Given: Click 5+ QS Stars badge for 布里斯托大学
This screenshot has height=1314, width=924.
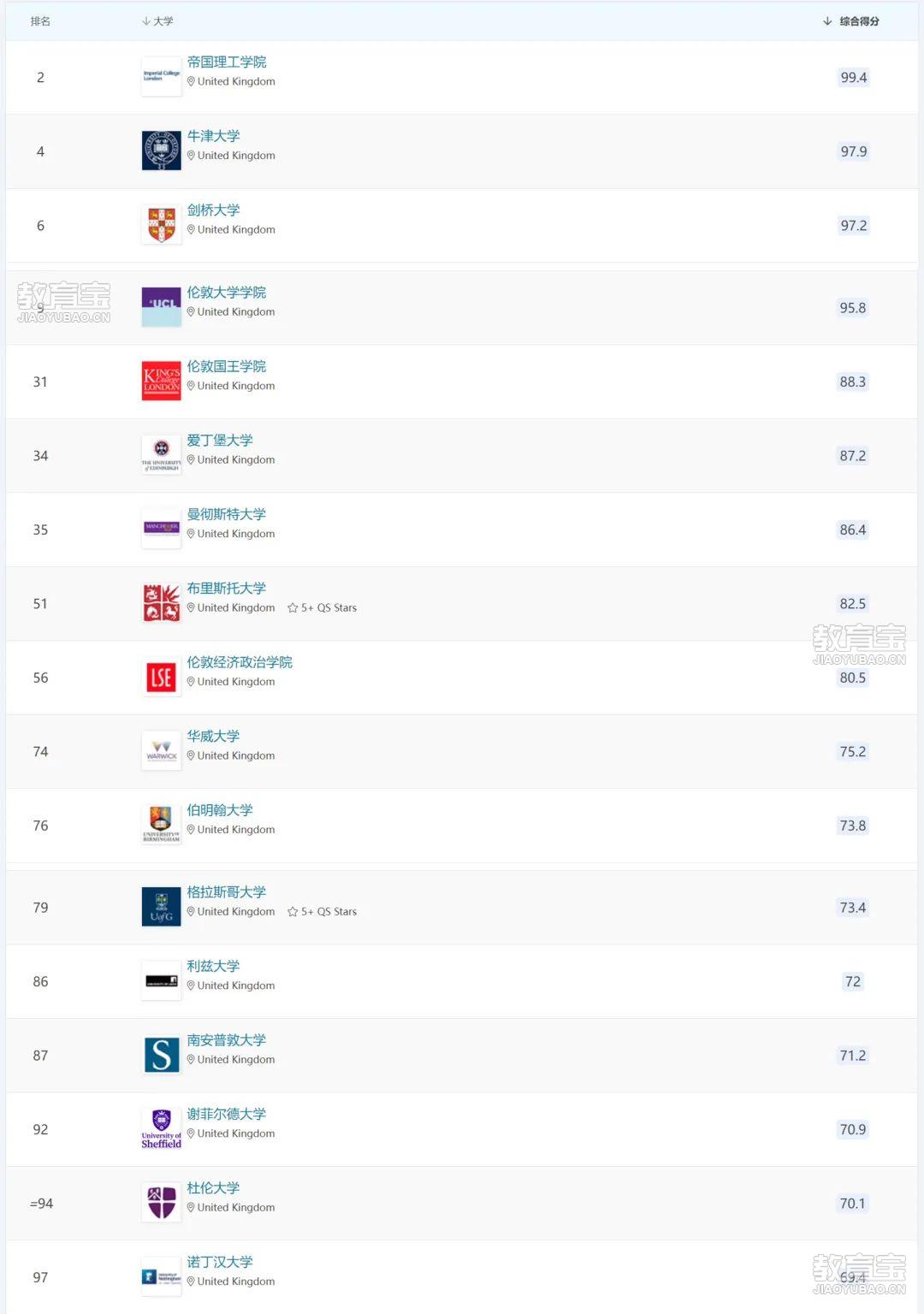Looking at the screenshot, I should tap(323, 607).
